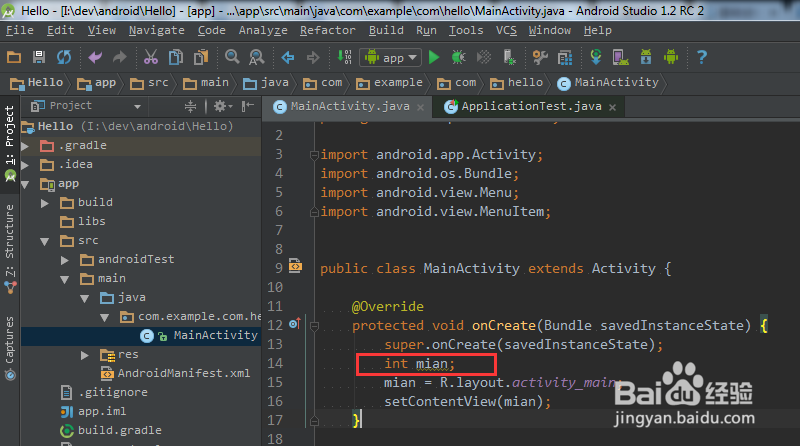Open the Navigate menu
Image resolution: width=800 pixels, height=446 pixels.
click(x=157, y=31)
